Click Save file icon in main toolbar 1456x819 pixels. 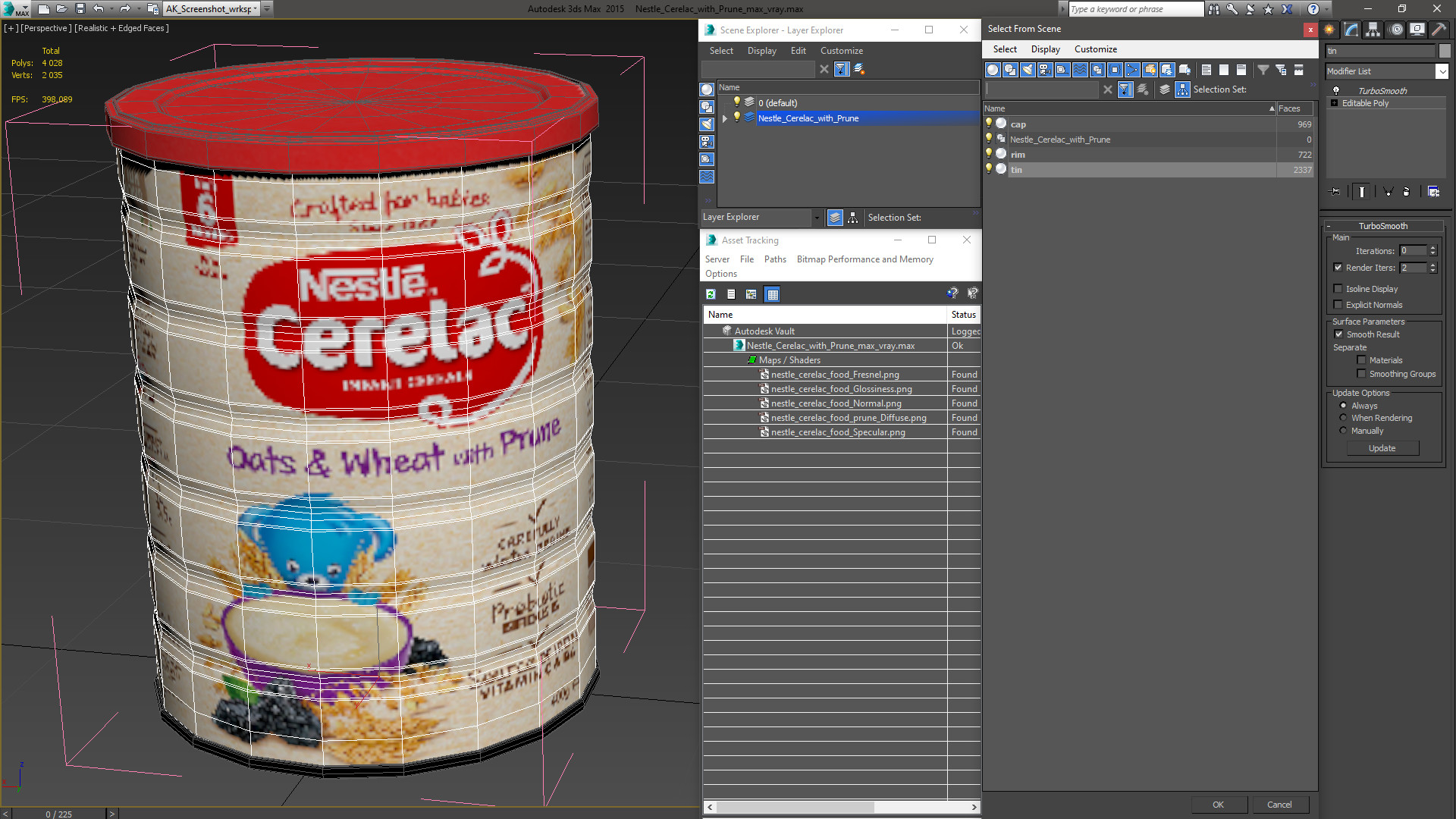(80, 9)
